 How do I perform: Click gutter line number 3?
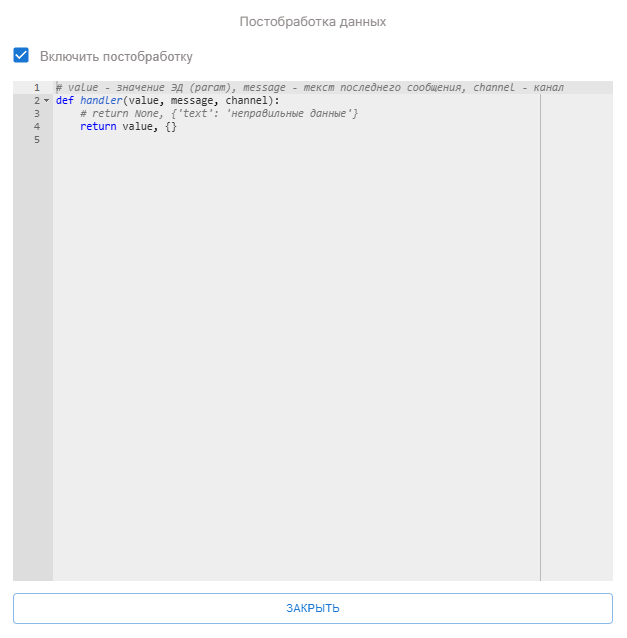tap(37, 114)
